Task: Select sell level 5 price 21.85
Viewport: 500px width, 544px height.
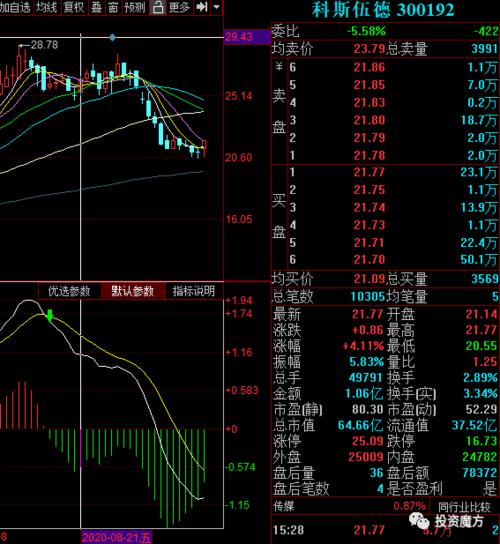Action: point(369,85)
